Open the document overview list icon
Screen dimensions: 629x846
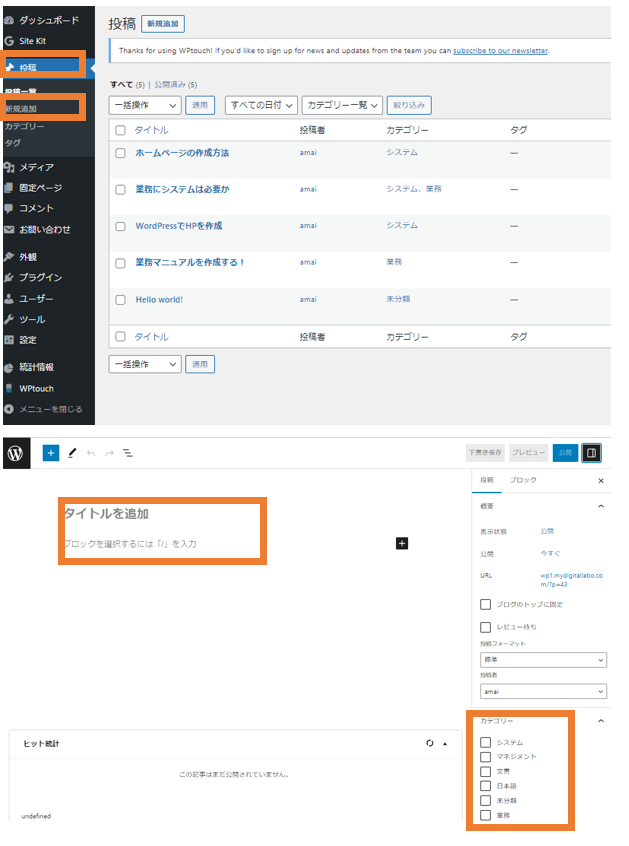click(x=128, y=453)
